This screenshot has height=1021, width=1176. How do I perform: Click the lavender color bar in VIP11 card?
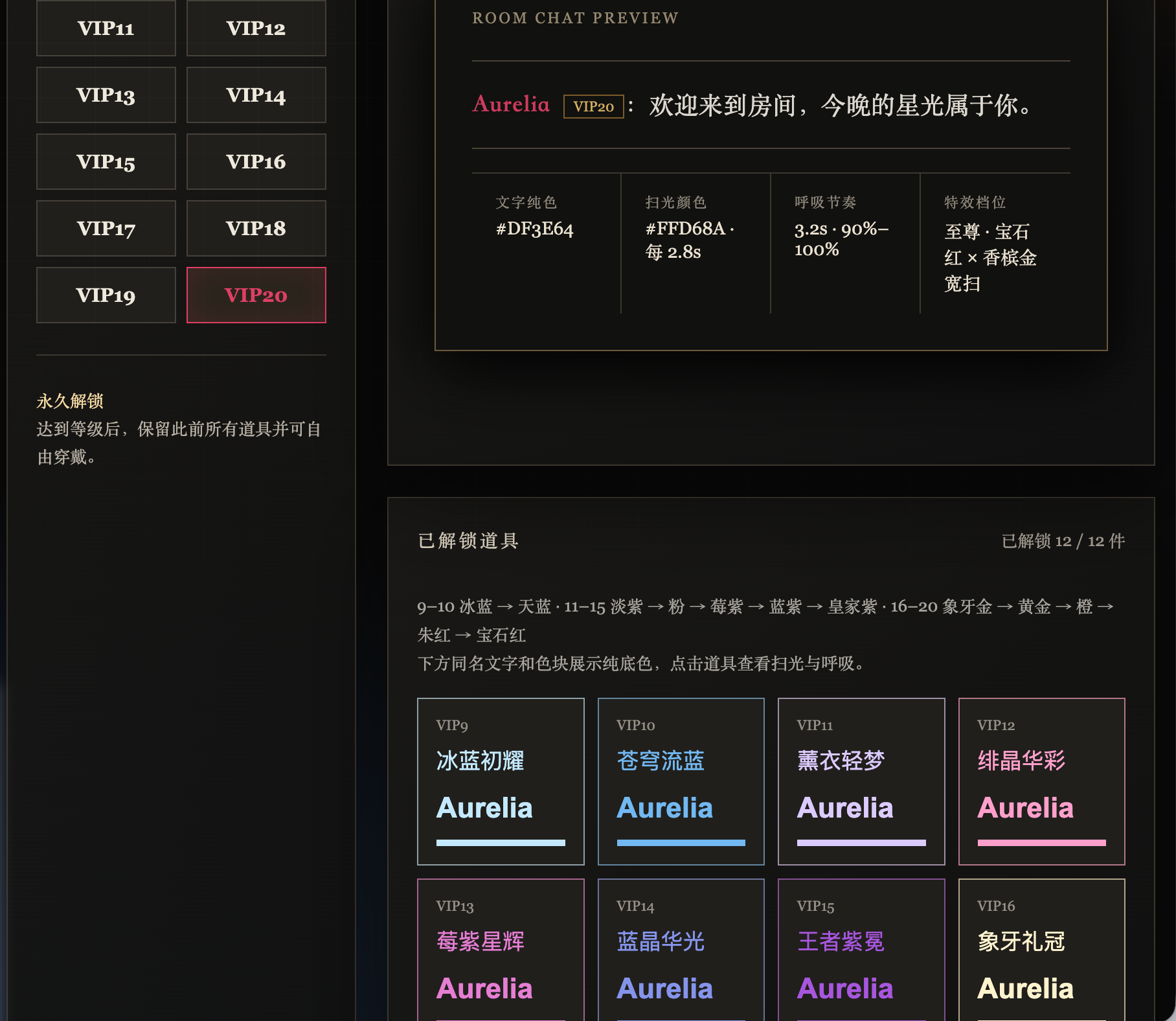coord(861,843)
